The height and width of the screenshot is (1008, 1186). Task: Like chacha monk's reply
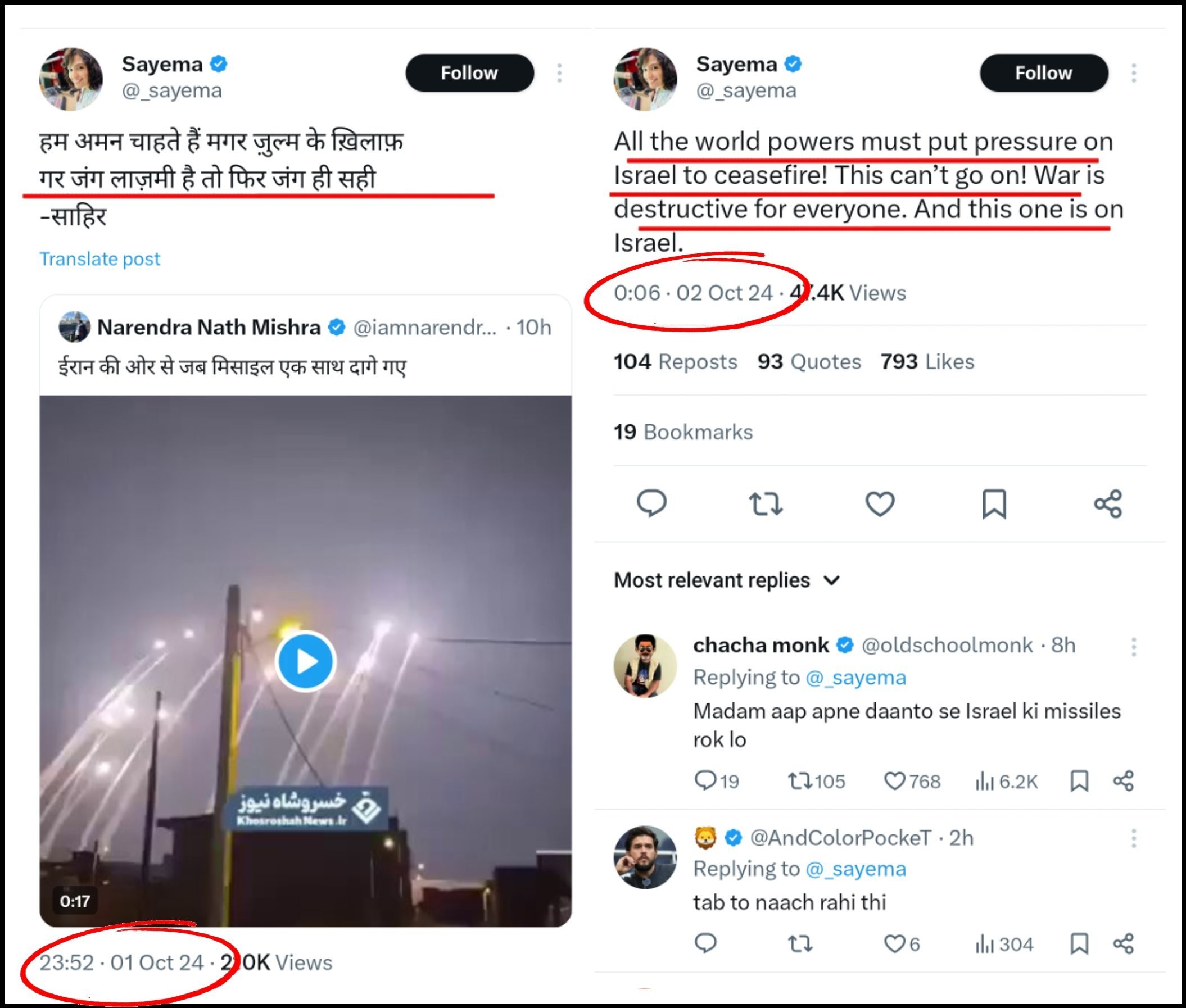(x=912, y=781)
